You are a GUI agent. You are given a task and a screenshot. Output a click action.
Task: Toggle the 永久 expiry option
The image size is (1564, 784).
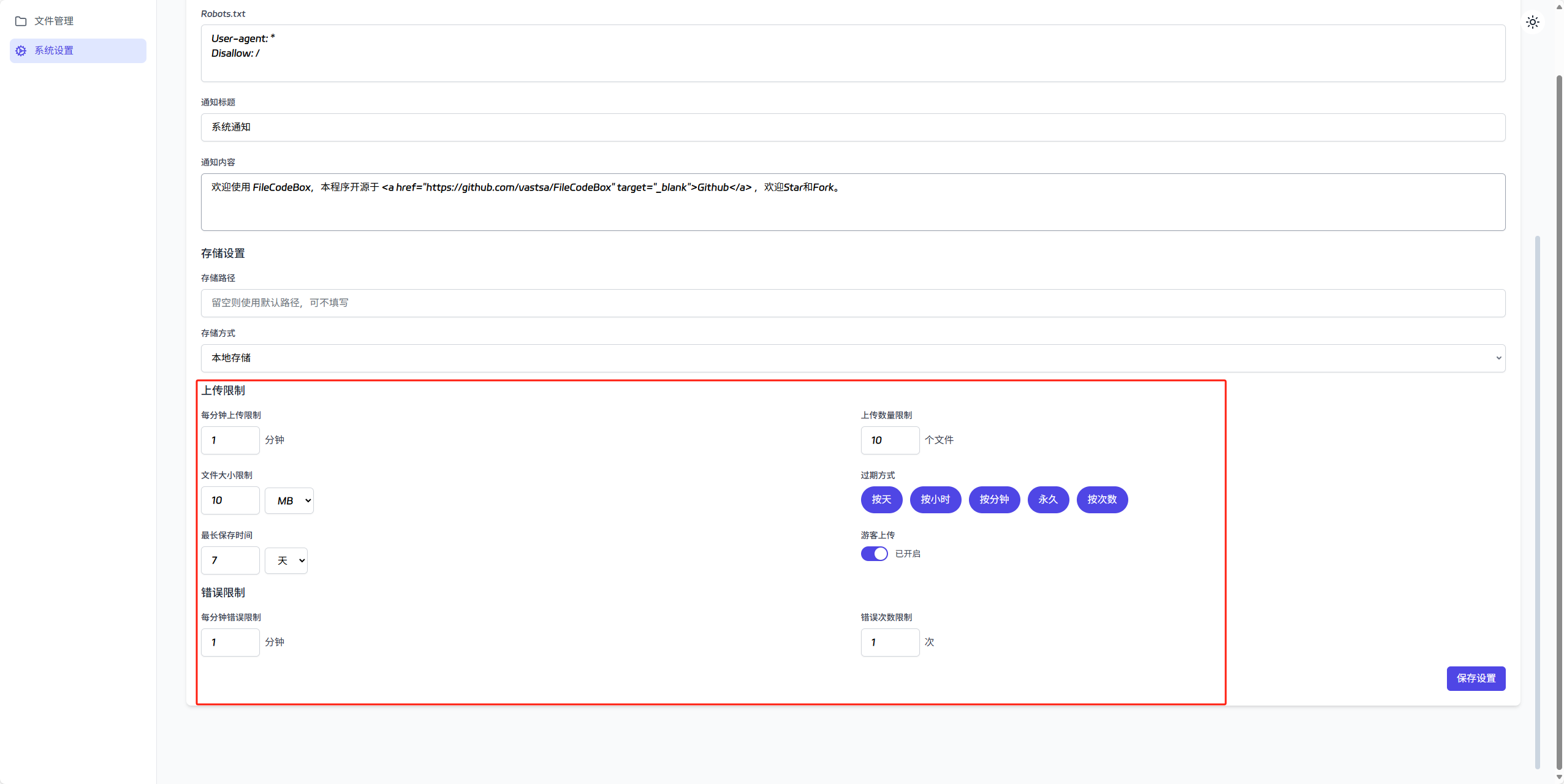1048,500
